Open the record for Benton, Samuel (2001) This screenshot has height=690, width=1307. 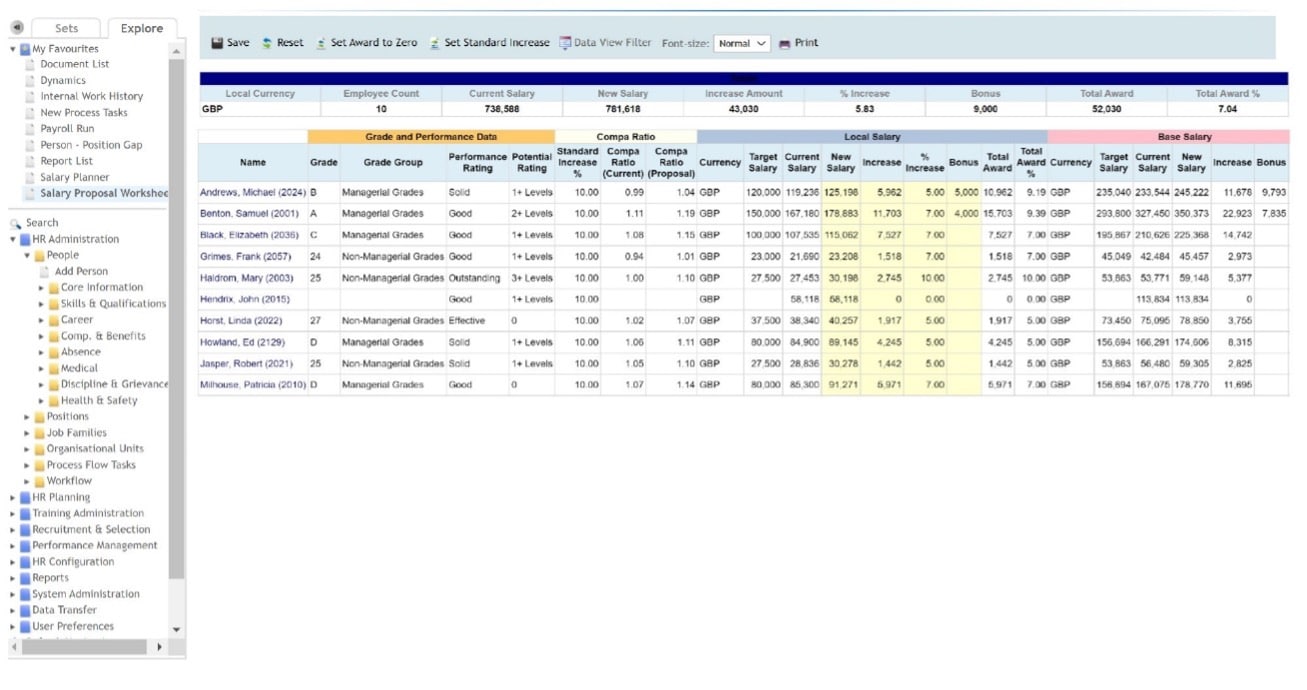(250, 214)
